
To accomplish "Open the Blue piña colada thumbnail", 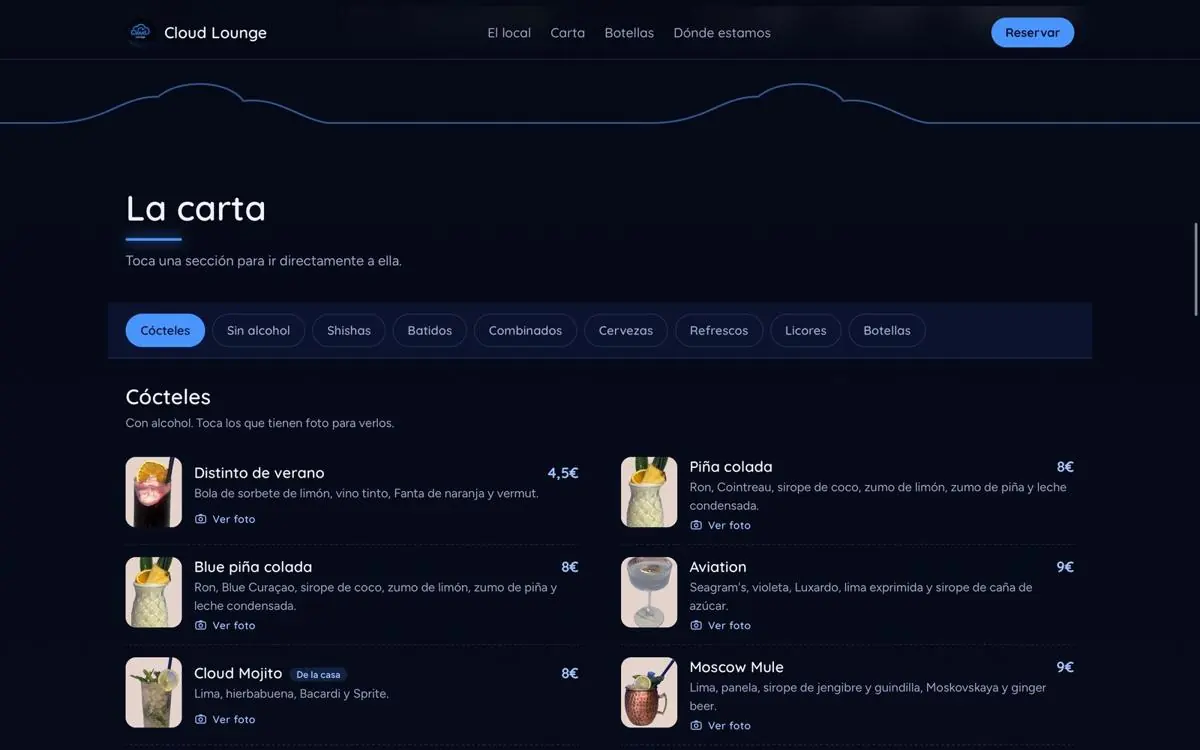I will coord(154,592).
